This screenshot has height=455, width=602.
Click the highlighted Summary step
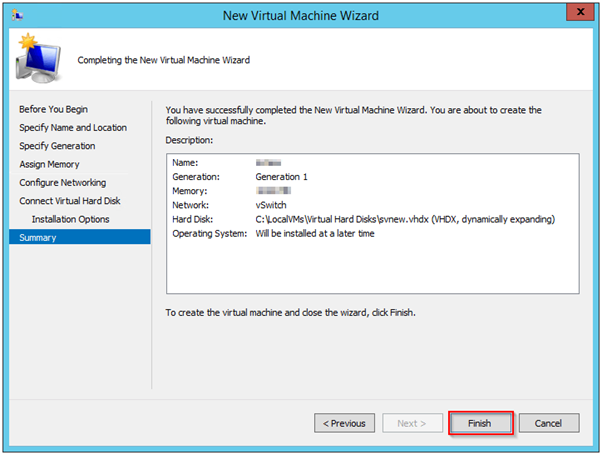[38, 237]
